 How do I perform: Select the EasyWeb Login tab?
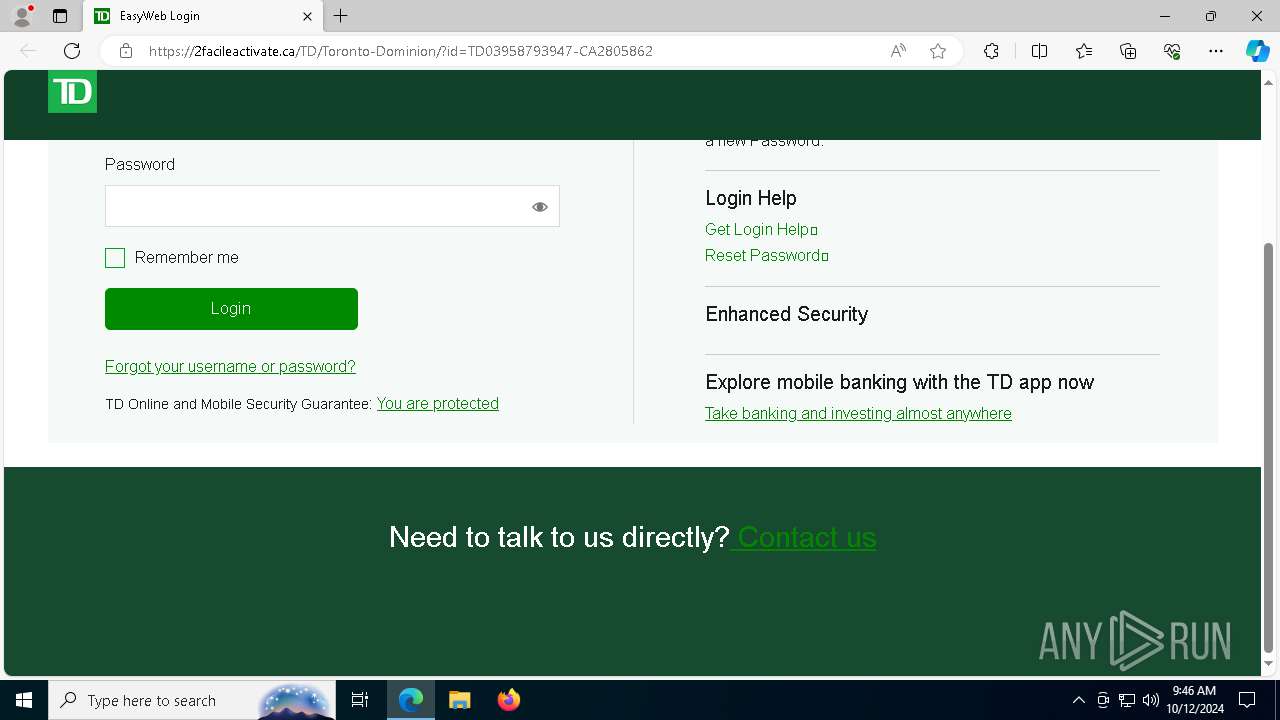[203, 16]
